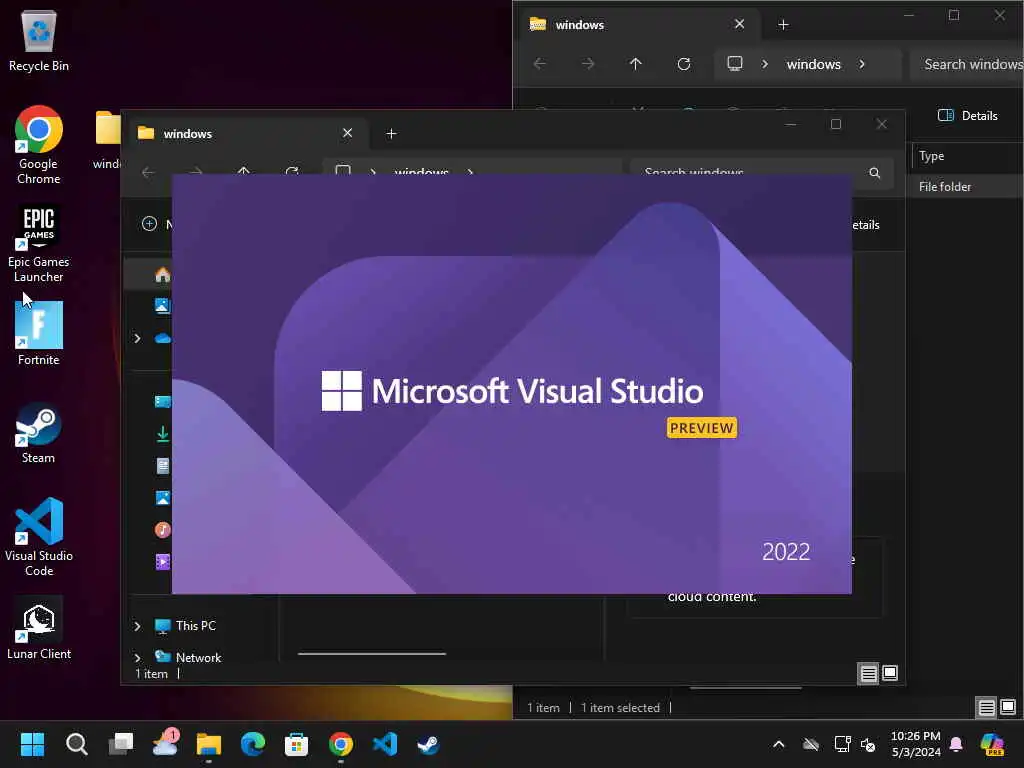Screen dimensions: 1024x768
Task: Expand chevron before windows in back Explorer
Action: point(765,64)
